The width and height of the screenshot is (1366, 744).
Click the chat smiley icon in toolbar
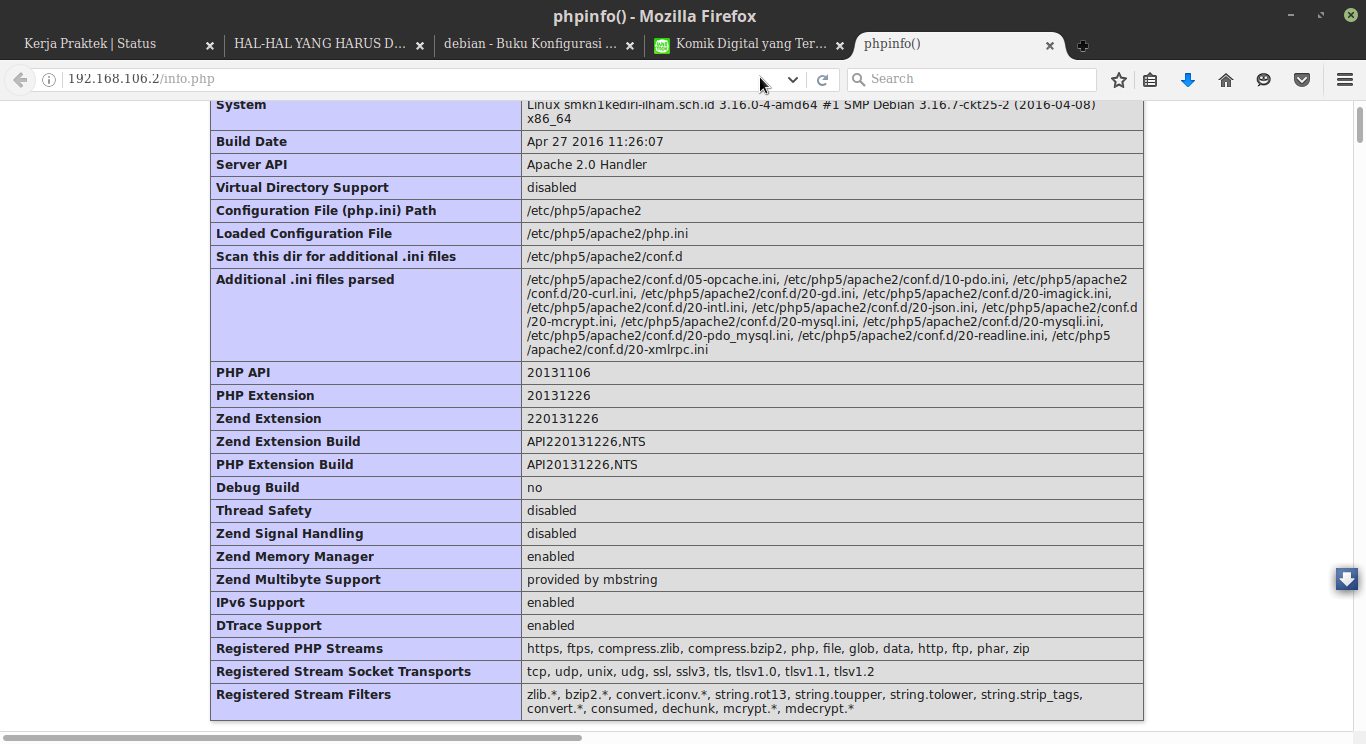pyautogui.click(x=1264, y=80)
